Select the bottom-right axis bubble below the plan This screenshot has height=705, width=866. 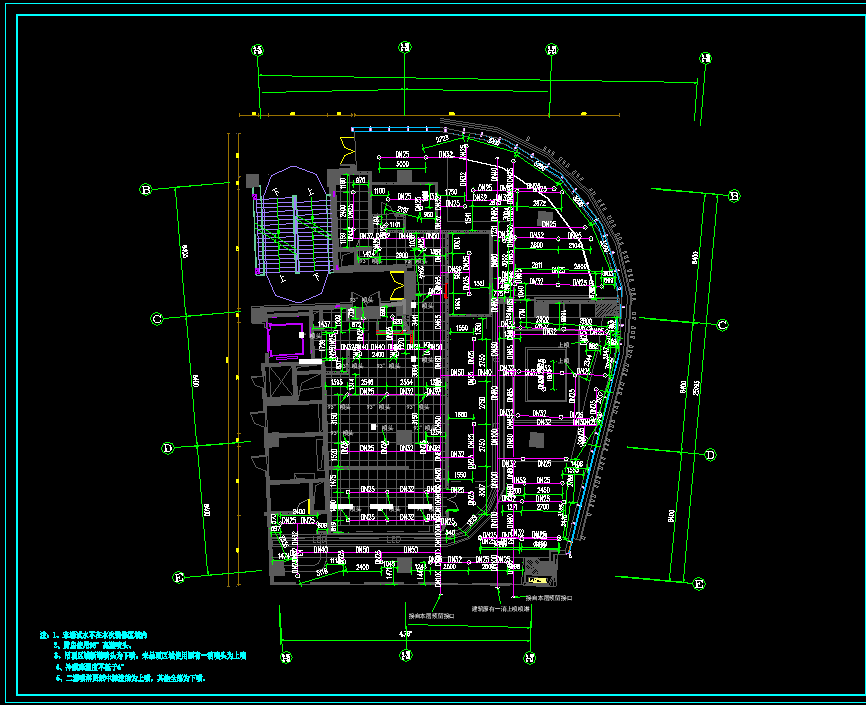pos(529,657)
